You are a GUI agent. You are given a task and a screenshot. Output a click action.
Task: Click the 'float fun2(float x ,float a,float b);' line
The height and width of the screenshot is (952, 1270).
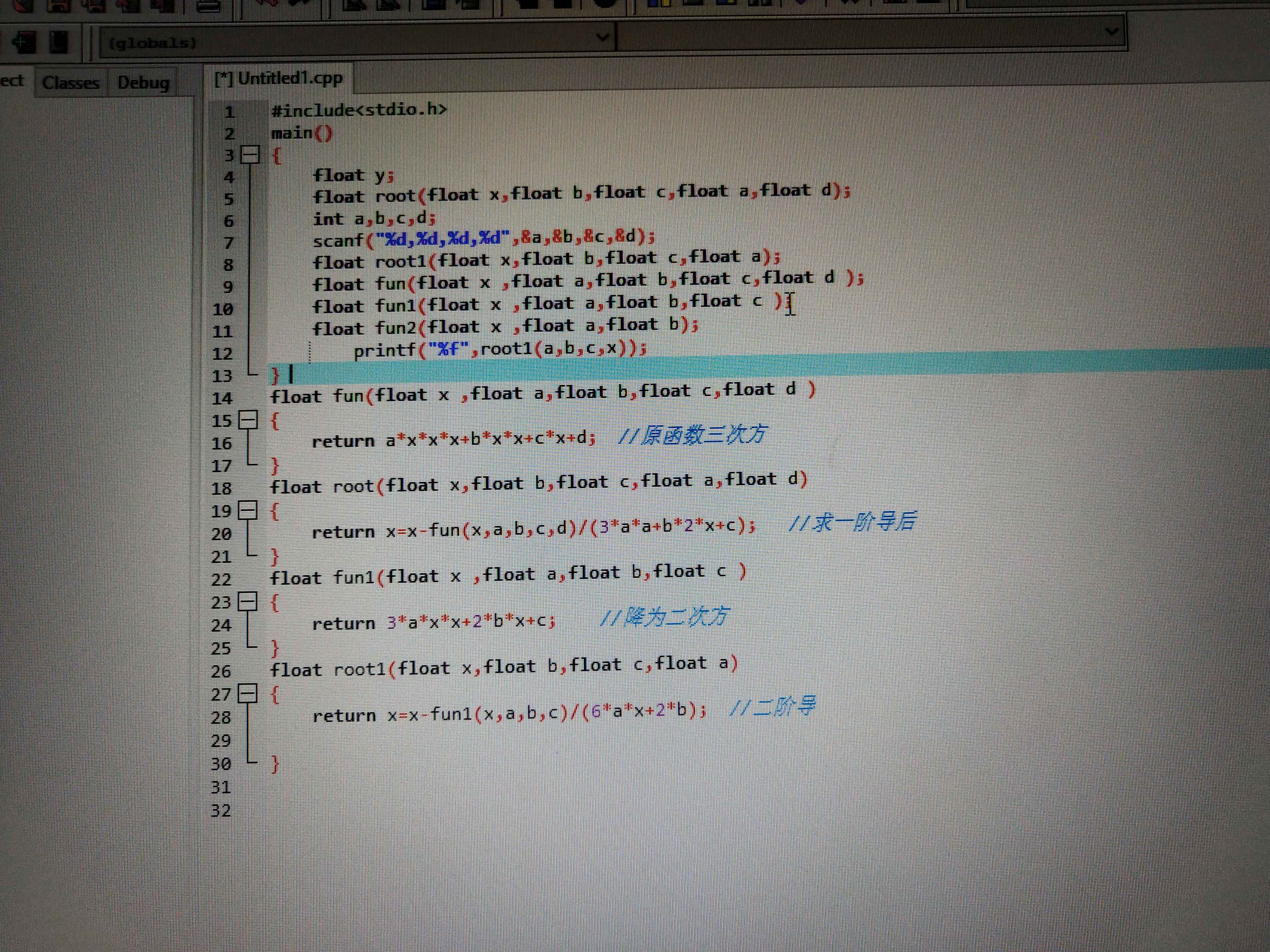pos(505,326)
